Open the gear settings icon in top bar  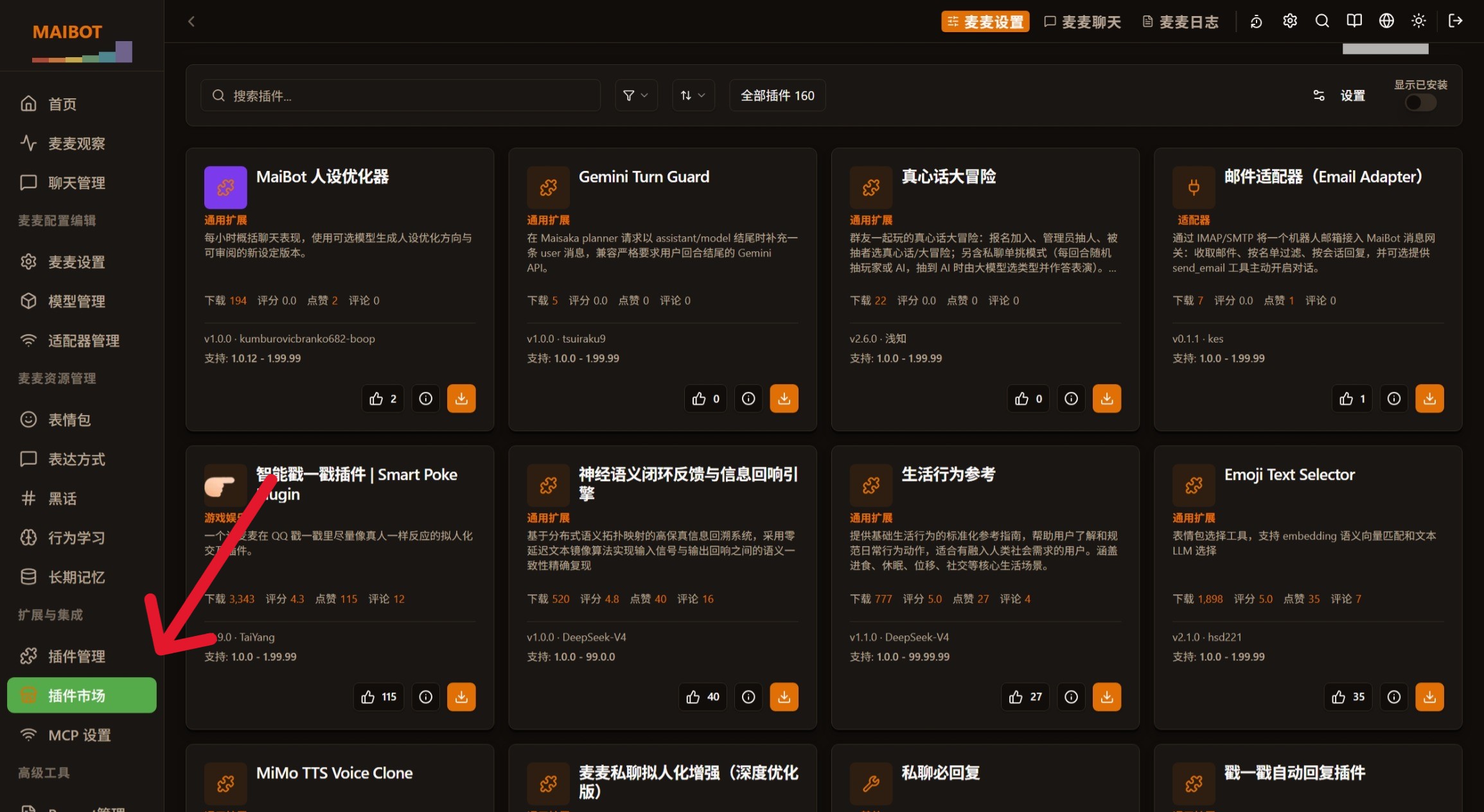(x=1289, y=21)
